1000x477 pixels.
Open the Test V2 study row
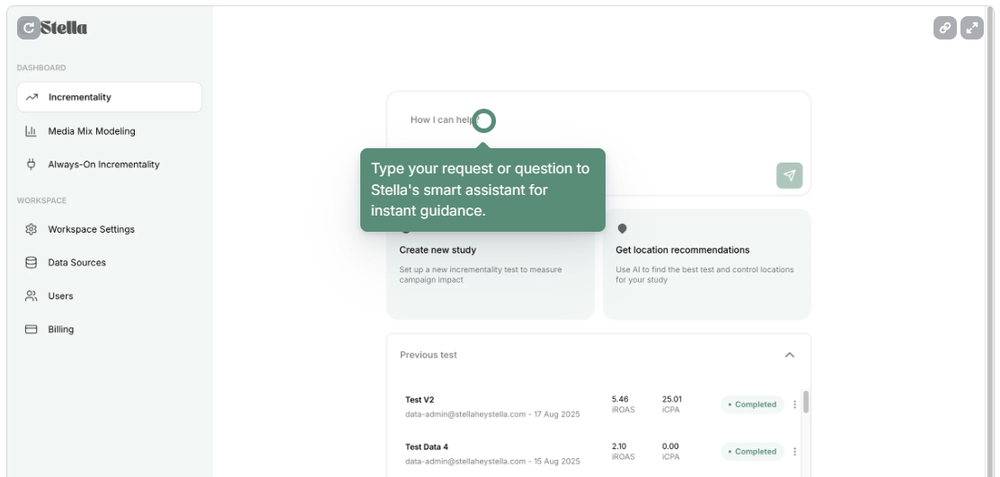(x=500, y=405)
